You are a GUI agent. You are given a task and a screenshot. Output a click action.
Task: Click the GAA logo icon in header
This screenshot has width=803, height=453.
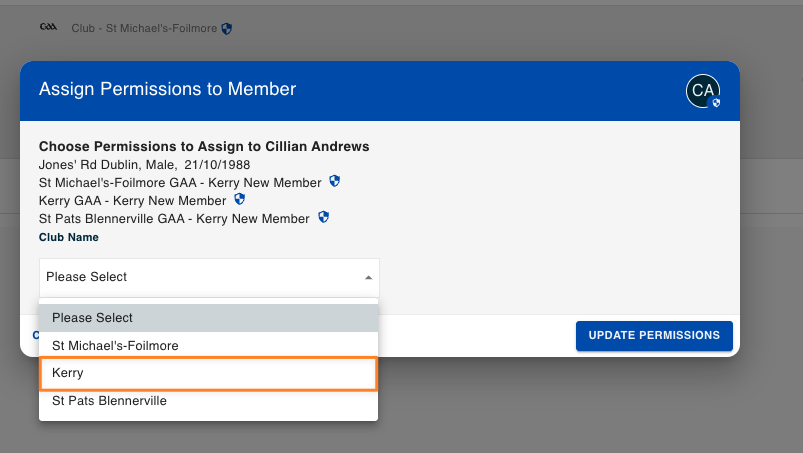pos(48,27)
